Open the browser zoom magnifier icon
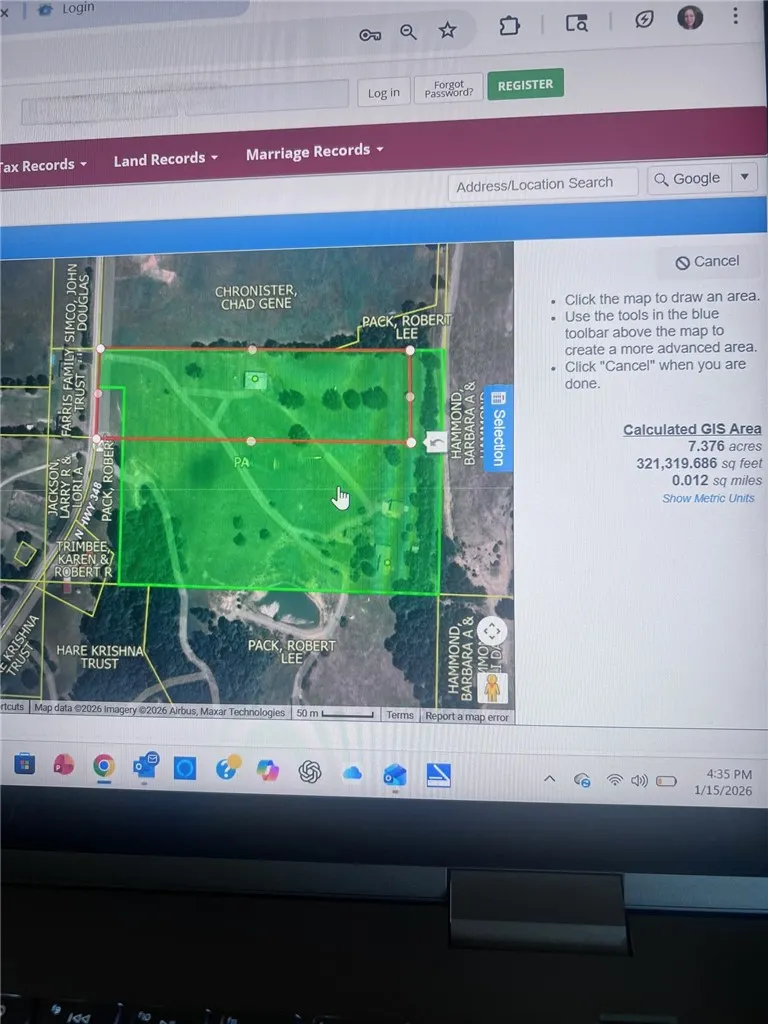The image size is (768, 1024). 408,32
